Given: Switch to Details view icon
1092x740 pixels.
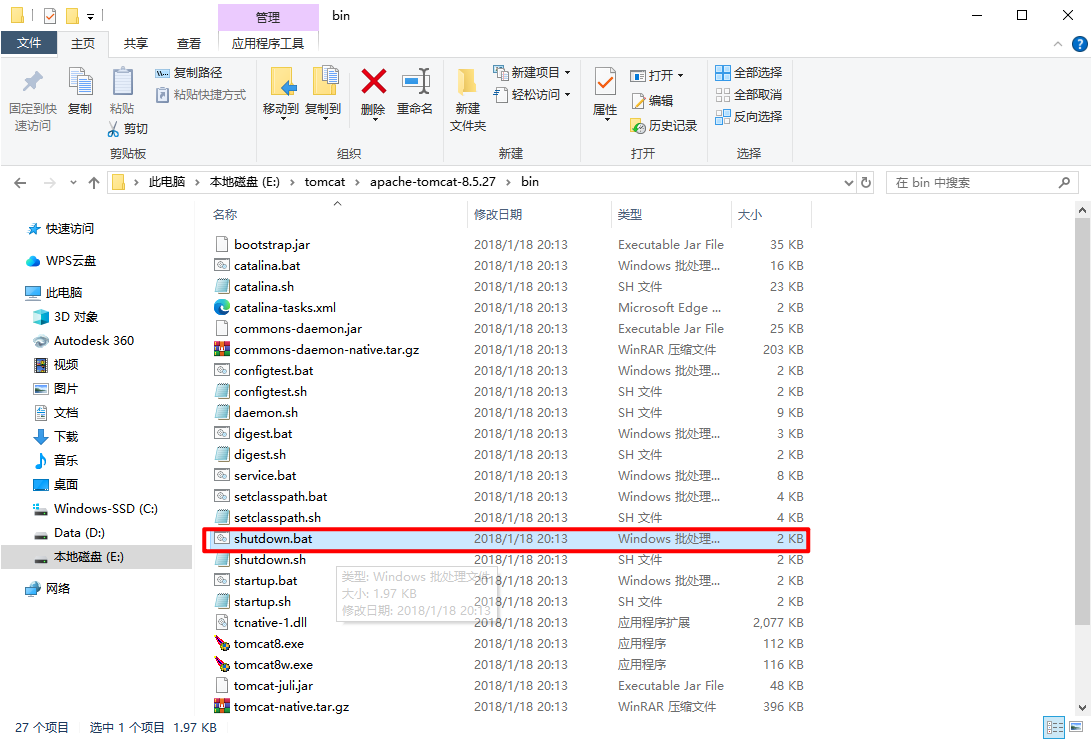Looking at the screenshot, I should point(1055,728).
